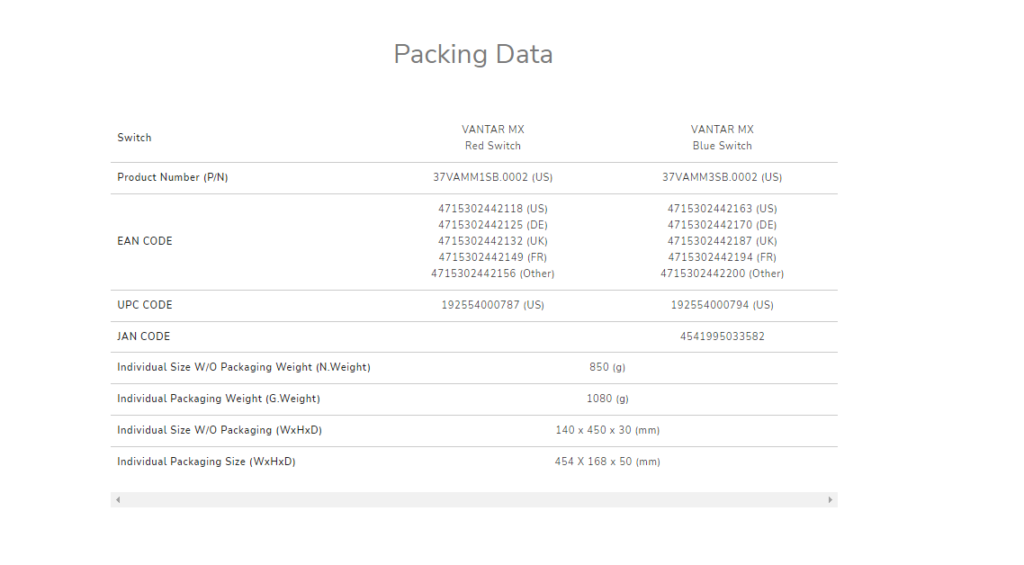Click the UPC CODE row label

145,305
